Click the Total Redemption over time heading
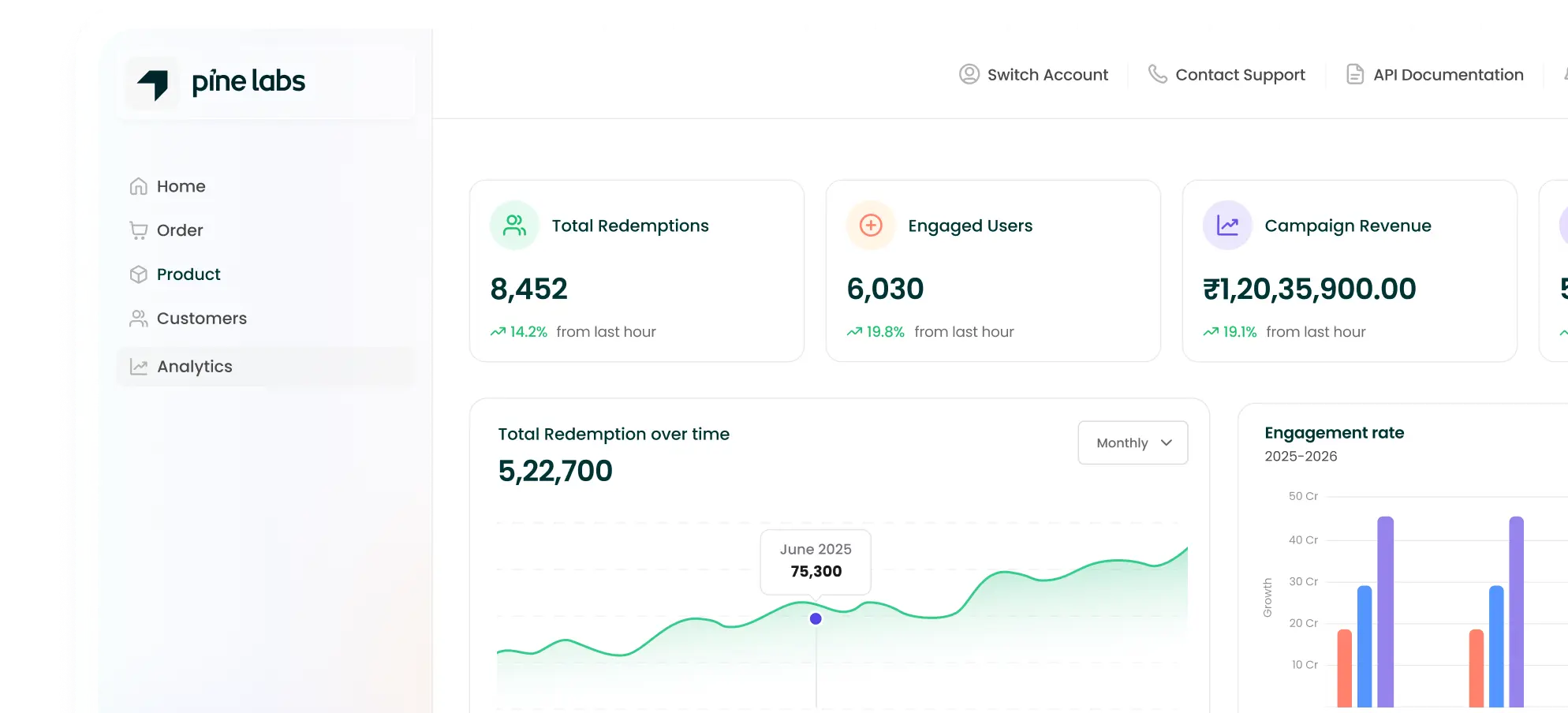The image size is (1568, 713). pyautogui.click(x=614, y=434)
